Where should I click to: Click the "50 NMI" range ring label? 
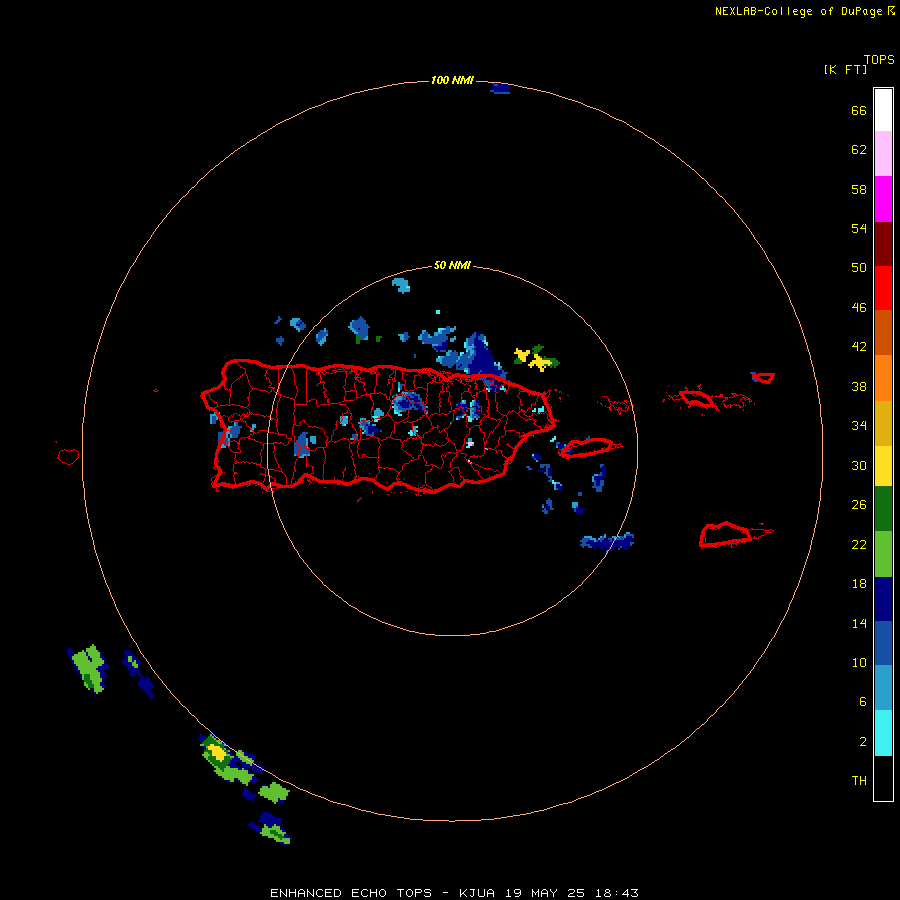coord(452,265)
